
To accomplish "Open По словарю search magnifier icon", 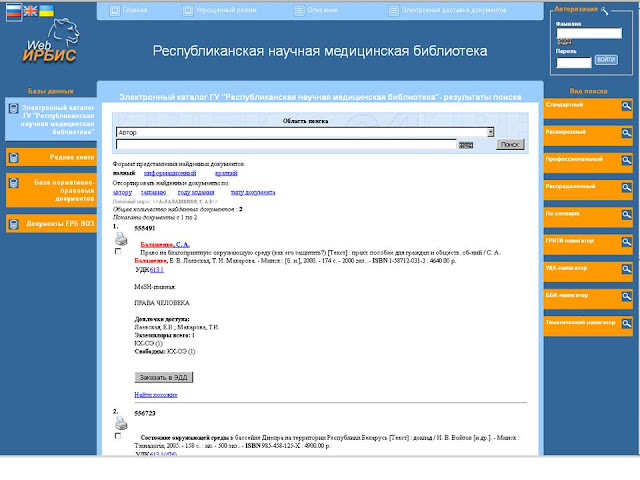I will (626, 215).
